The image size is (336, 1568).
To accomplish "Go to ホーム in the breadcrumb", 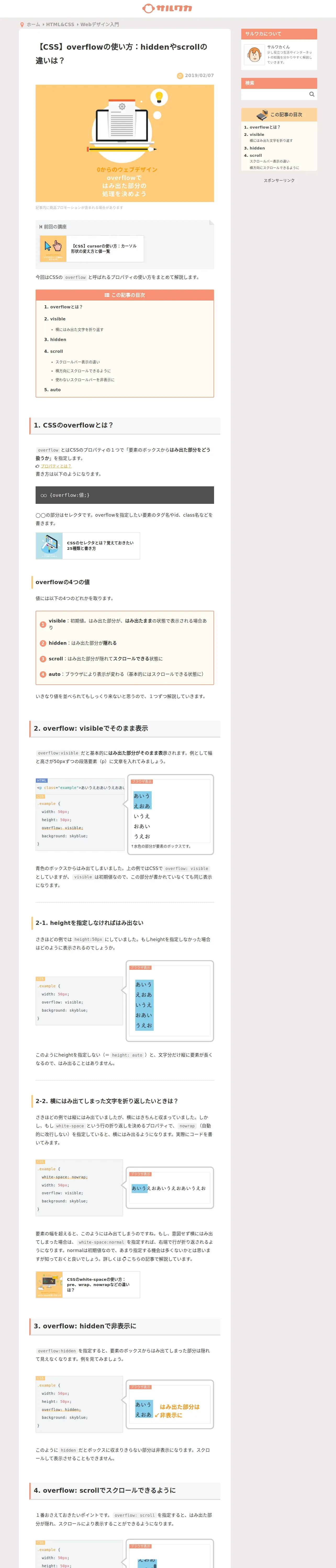I will 33,25.
